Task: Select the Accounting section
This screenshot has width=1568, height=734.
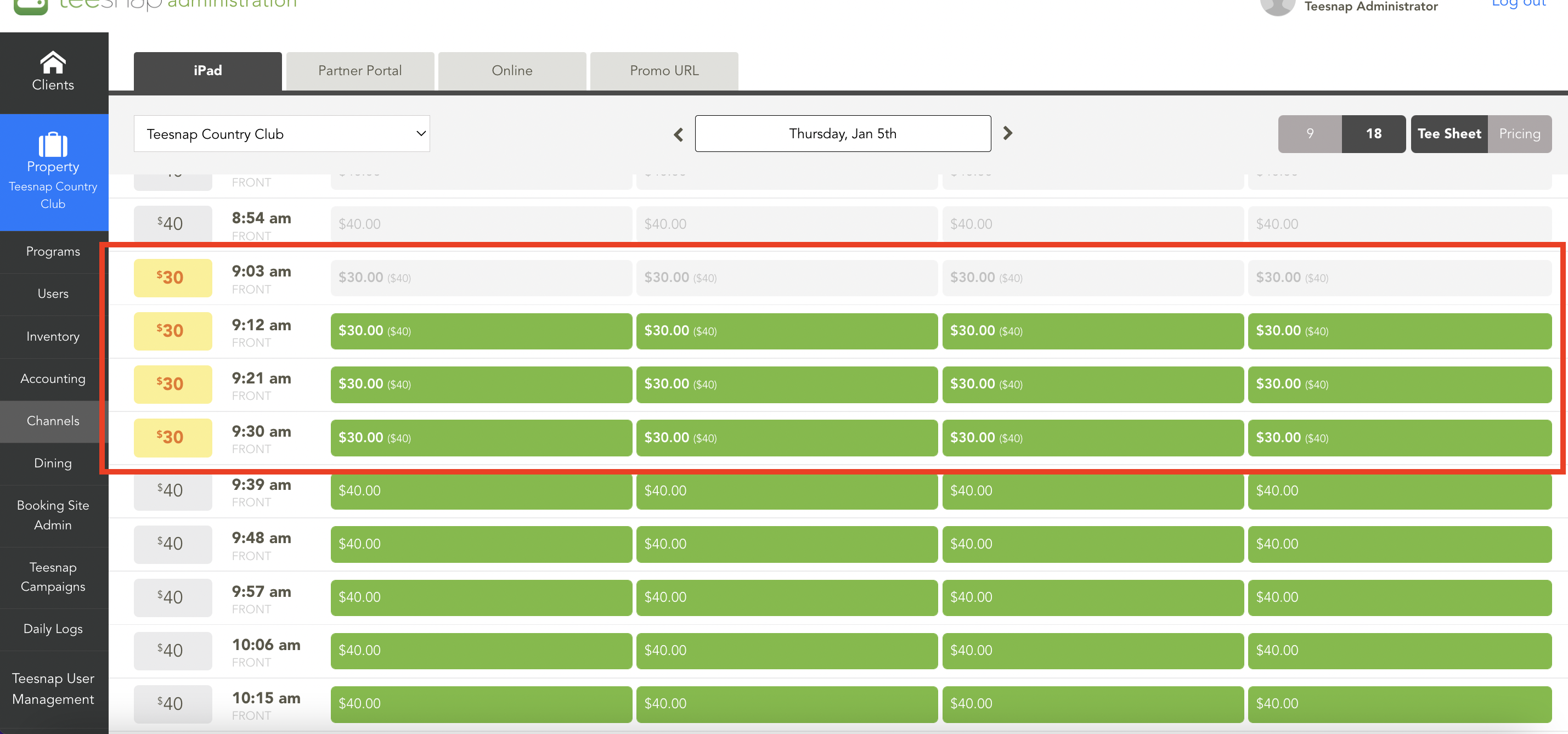Action: pyautogui.click(x=53, y=378)
